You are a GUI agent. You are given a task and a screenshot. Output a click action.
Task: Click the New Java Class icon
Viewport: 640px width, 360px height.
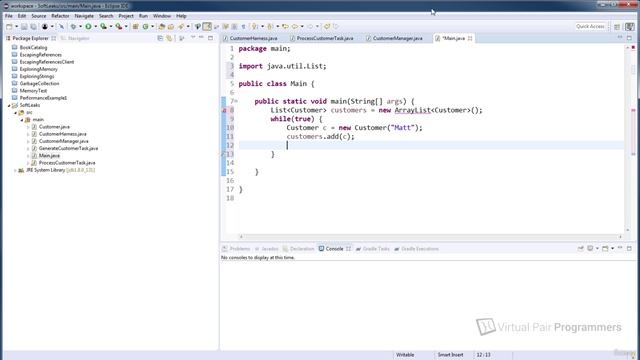coord(145,27)
